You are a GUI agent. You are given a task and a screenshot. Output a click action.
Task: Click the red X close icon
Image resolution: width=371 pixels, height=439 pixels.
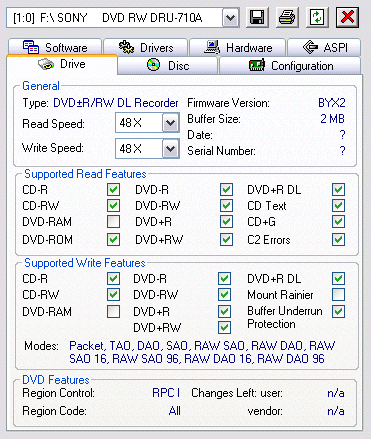tap(348, 17)
